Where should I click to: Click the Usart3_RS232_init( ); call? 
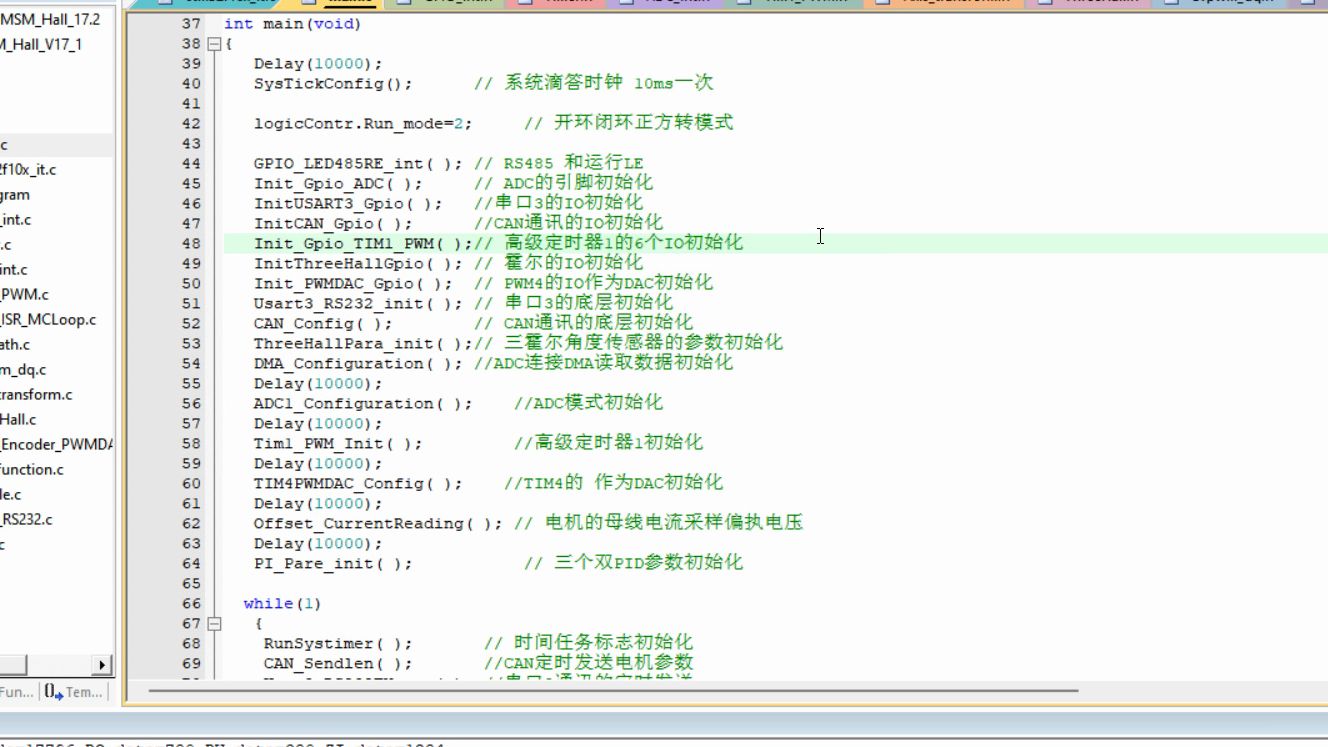coord(358,304)
